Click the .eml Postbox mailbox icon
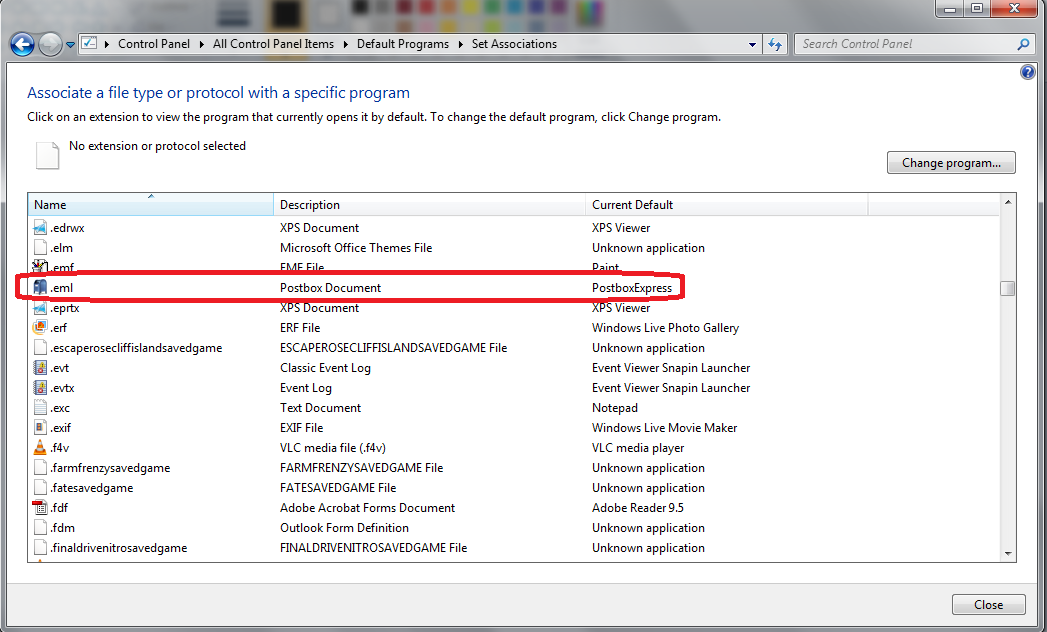 40,287
